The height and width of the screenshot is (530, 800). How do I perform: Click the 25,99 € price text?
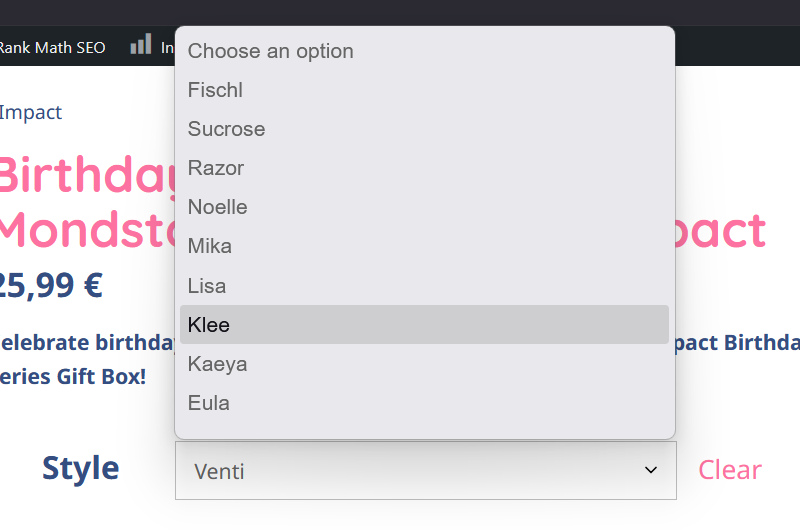51,285
